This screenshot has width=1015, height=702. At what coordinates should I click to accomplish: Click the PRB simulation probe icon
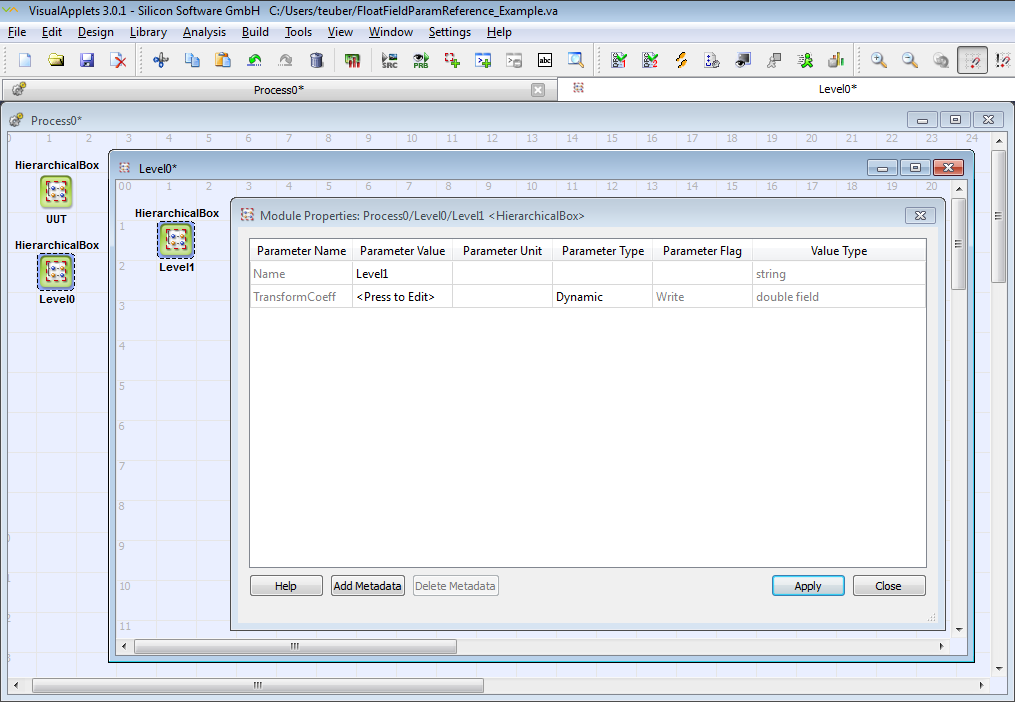tap(421, 60)
